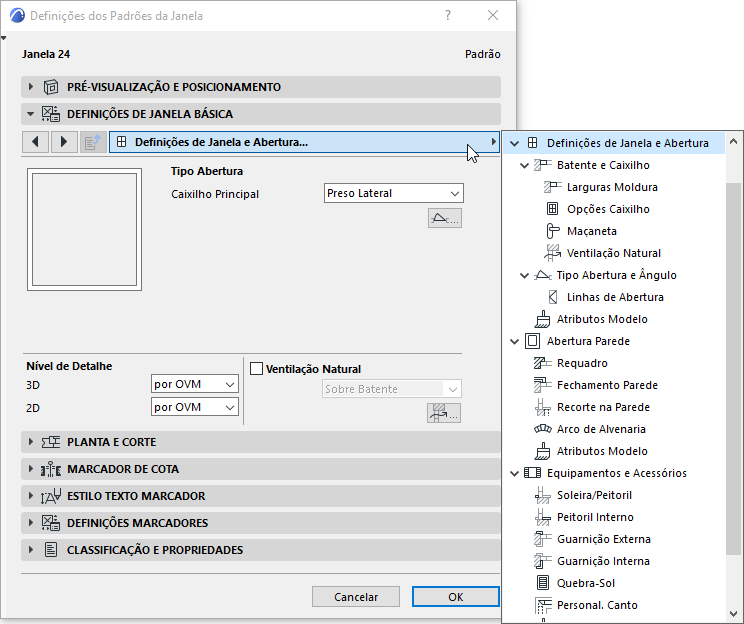
Task: Select Batente e Caixilho page
Action: 603,165
